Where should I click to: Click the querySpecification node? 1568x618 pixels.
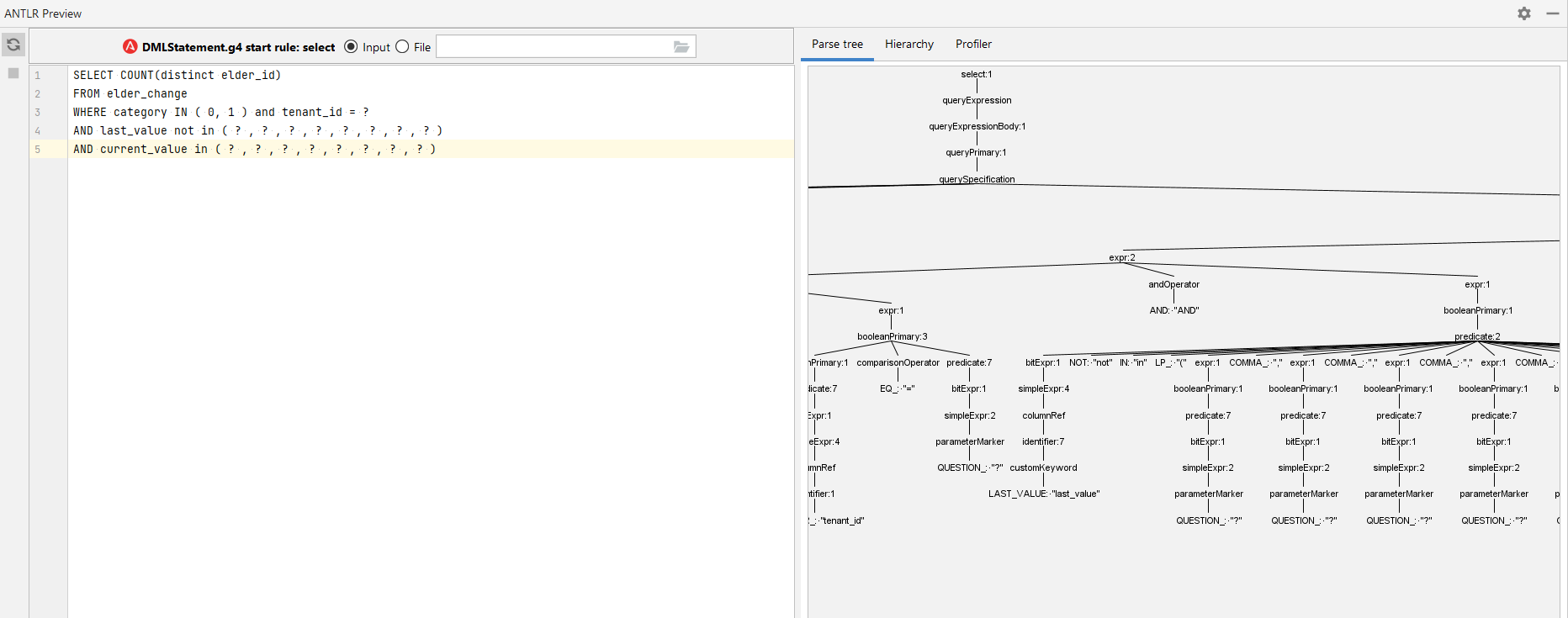click(x=977, y=179)
